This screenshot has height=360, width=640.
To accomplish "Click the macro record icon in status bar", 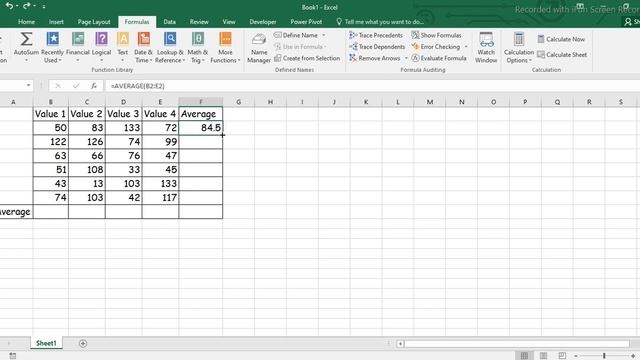I will pyautogui.click(x=13, y=356).
